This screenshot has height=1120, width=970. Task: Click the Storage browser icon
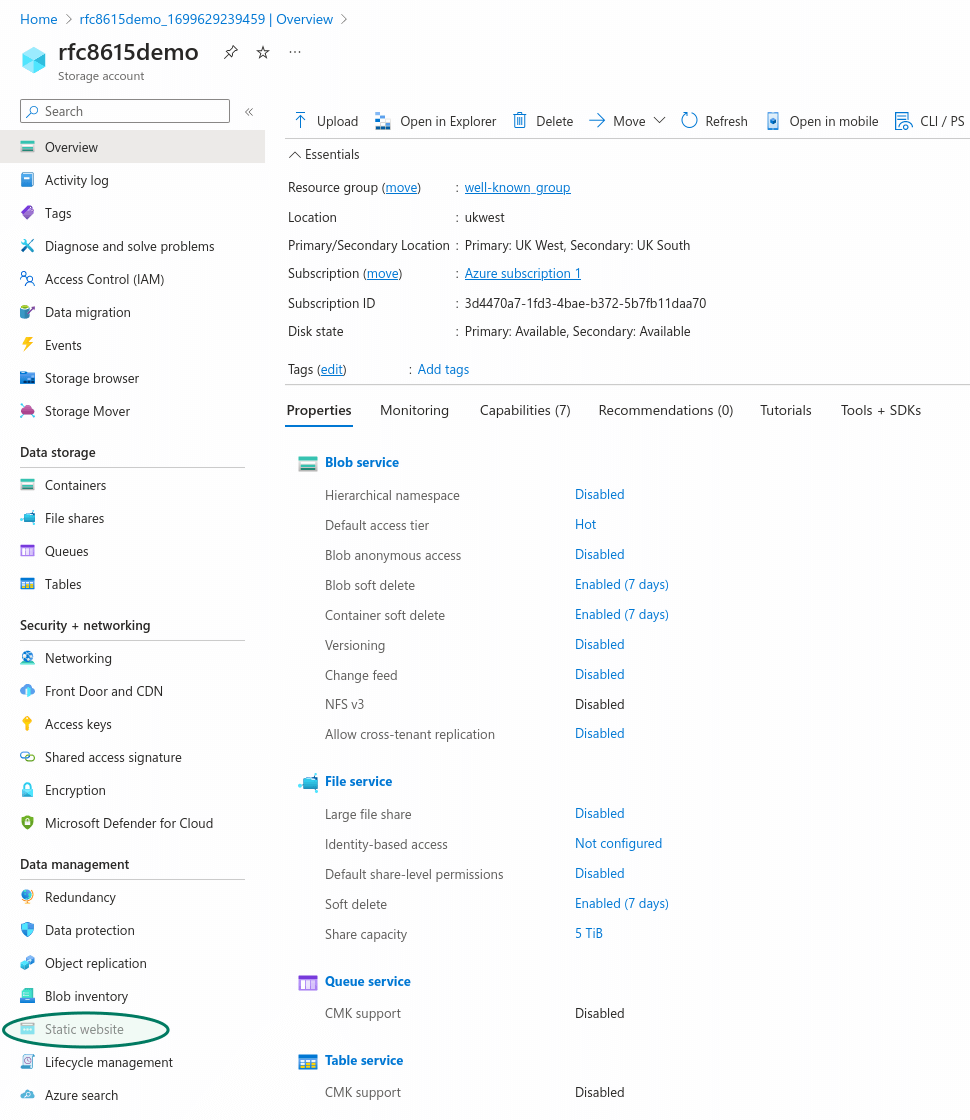28,378
